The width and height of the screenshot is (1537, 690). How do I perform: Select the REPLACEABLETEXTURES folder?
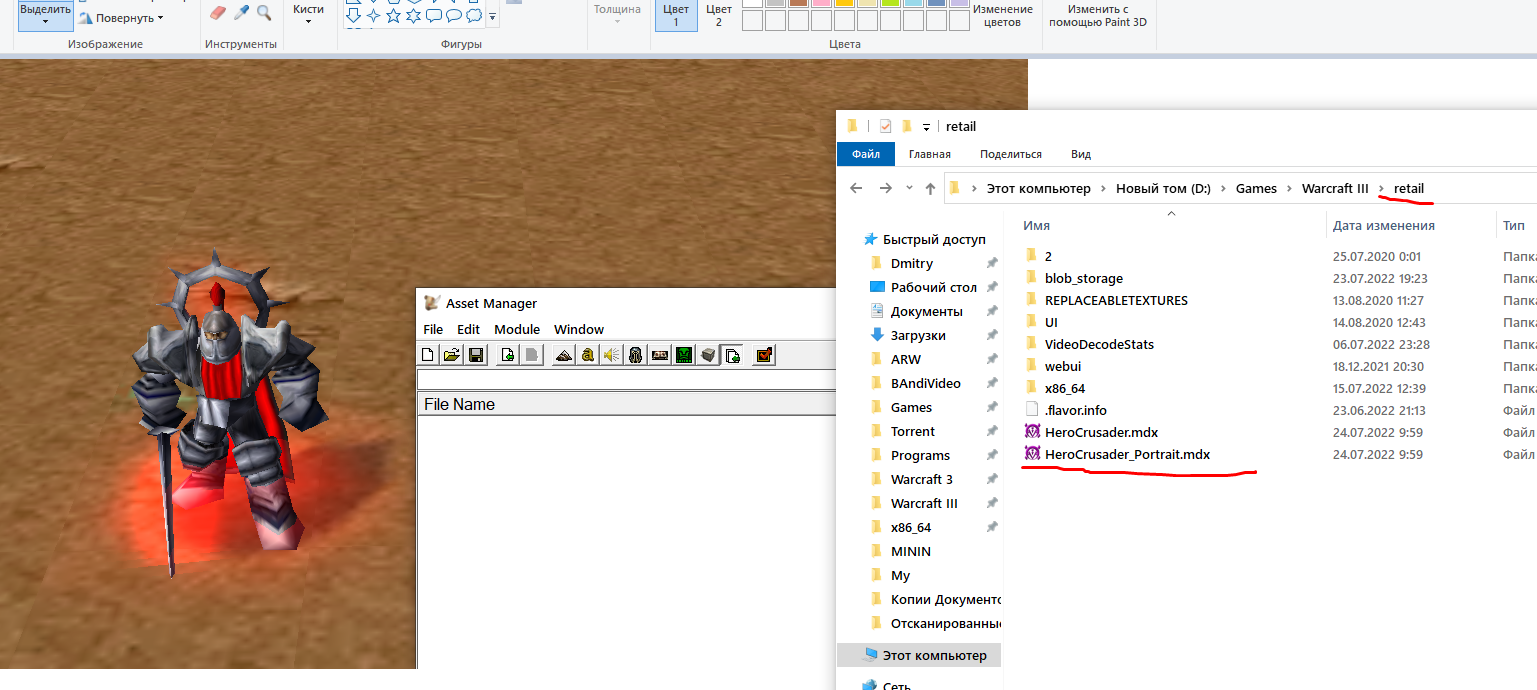(x=1116, y=300)
